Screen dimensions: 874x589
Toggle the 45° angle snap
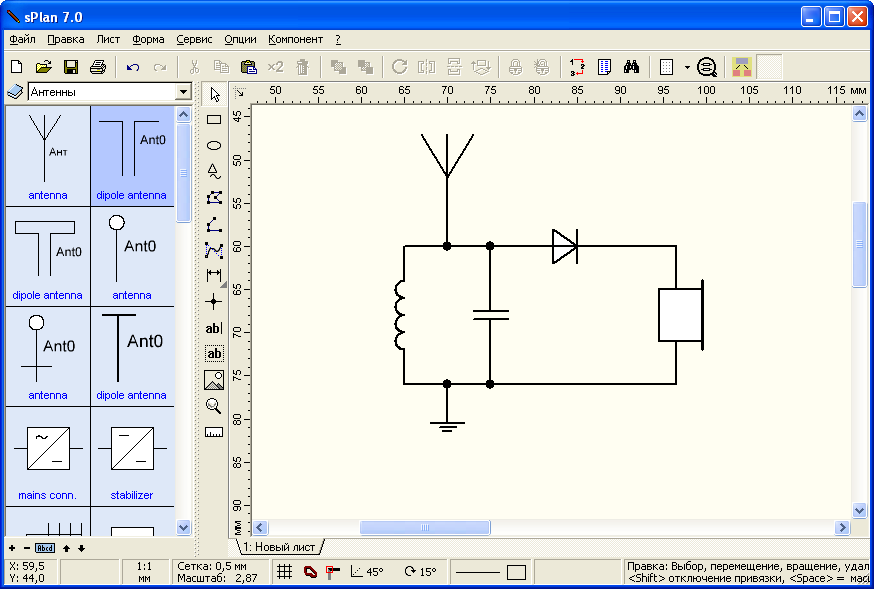coord(366,572)
